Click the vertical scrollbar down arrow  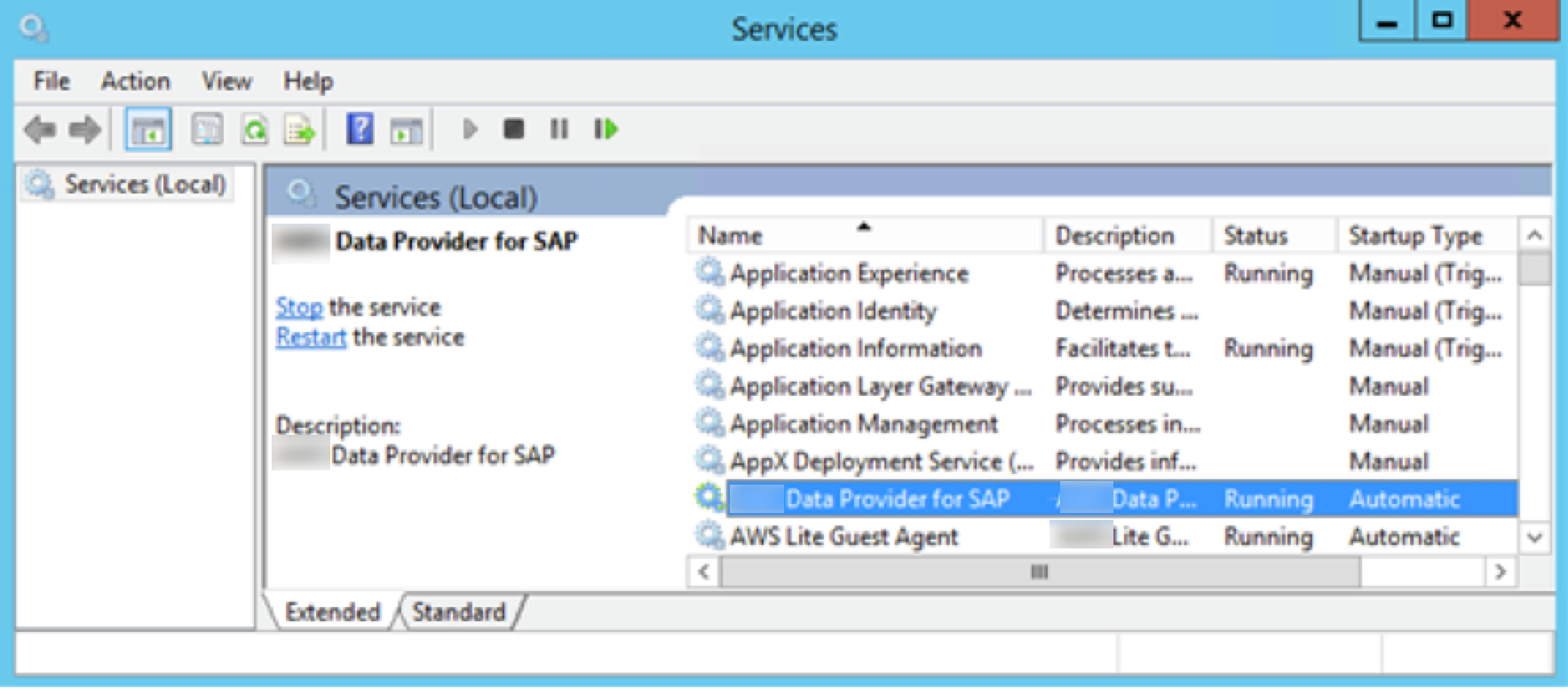(1534, 538)
